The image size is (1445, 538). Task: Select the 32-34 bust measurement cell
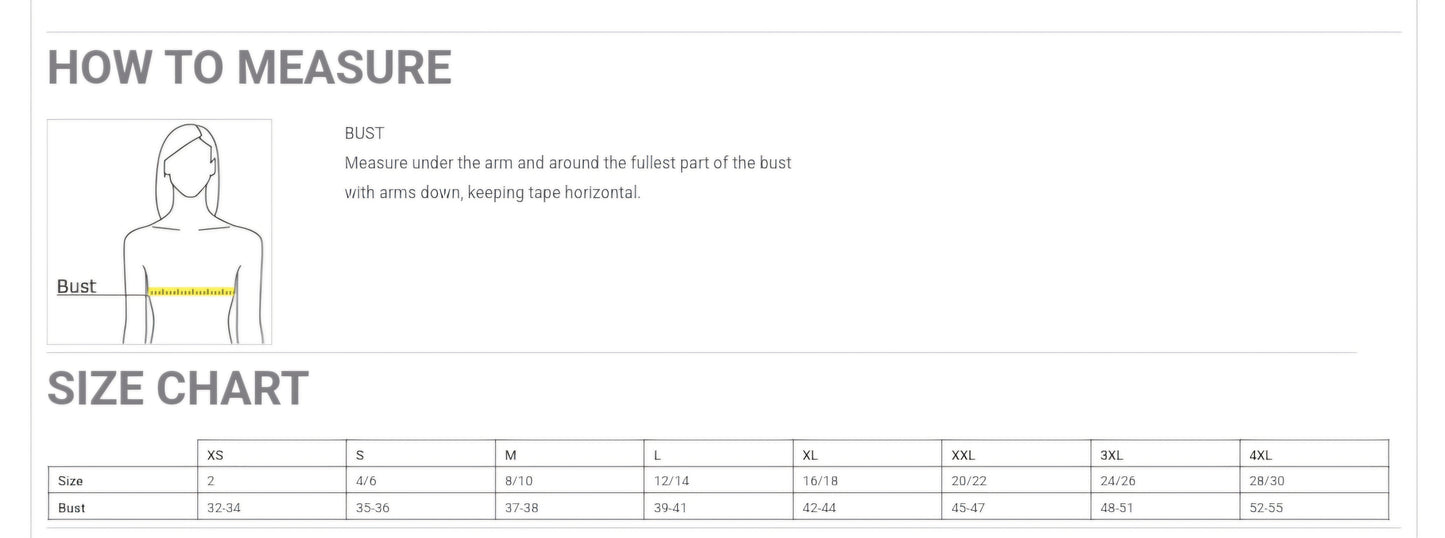(x=224, y=508)
